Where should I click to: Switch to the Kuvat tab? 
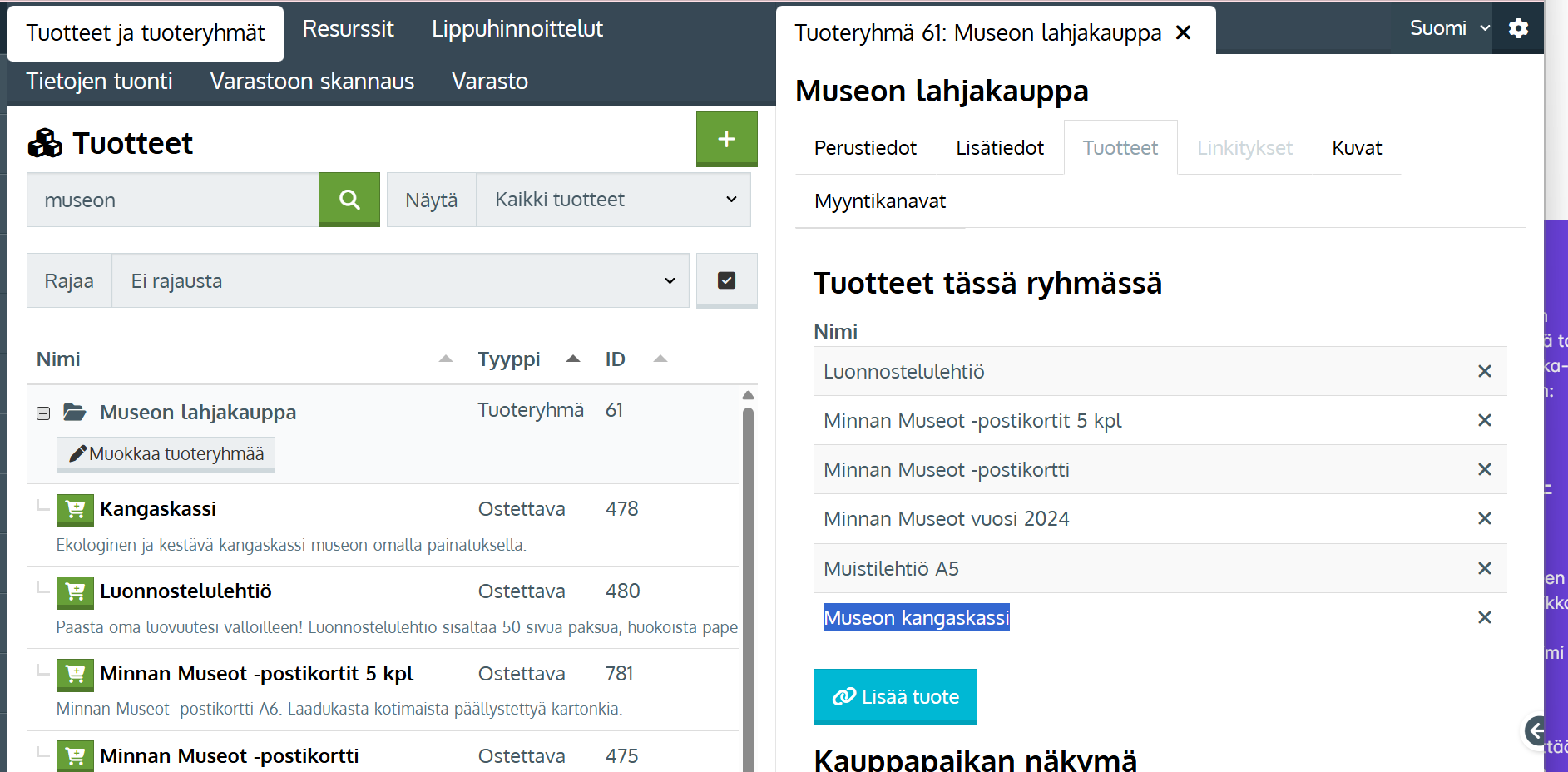pos(1357,147)
